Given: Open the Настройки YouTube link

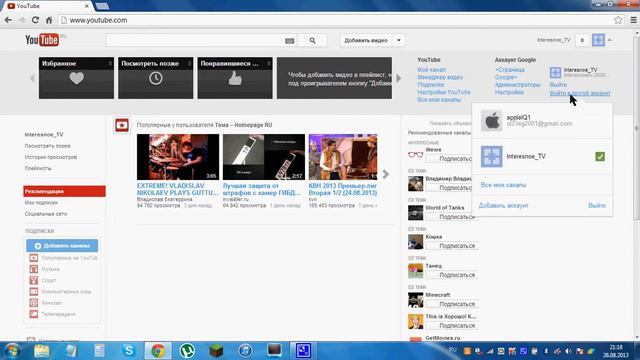Looking at the screenshot, I should click(x=444, y=92).
